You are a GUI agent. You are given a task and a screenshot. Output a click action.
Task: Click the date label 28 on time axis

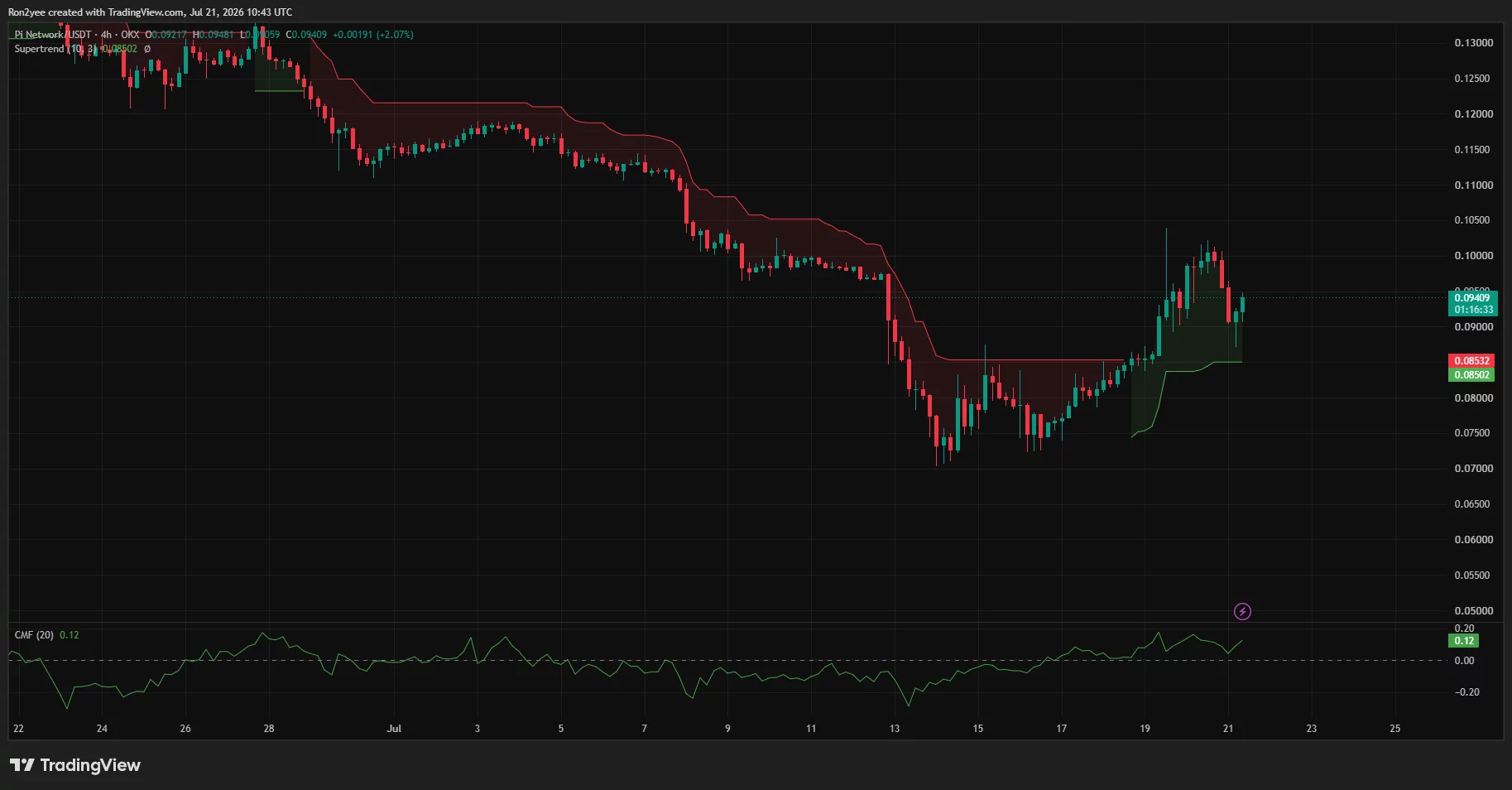(269, 729)
